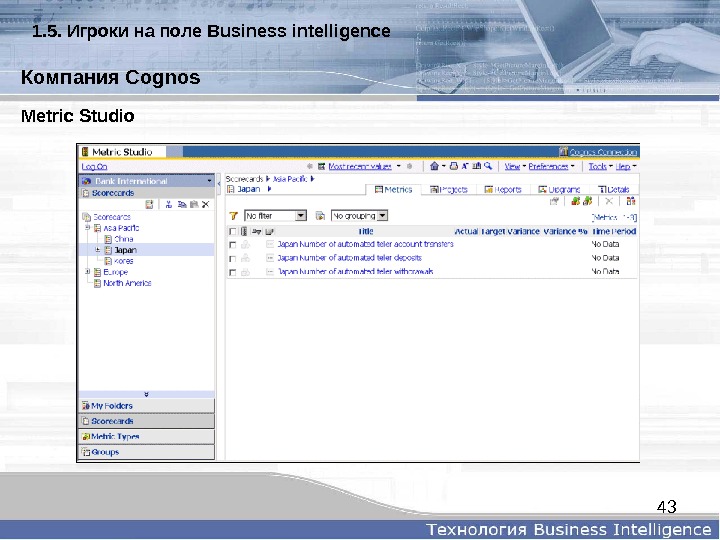The image size is (720, 540).
Task: Click the trend arrow column header icon
Action: click(257, 231)
